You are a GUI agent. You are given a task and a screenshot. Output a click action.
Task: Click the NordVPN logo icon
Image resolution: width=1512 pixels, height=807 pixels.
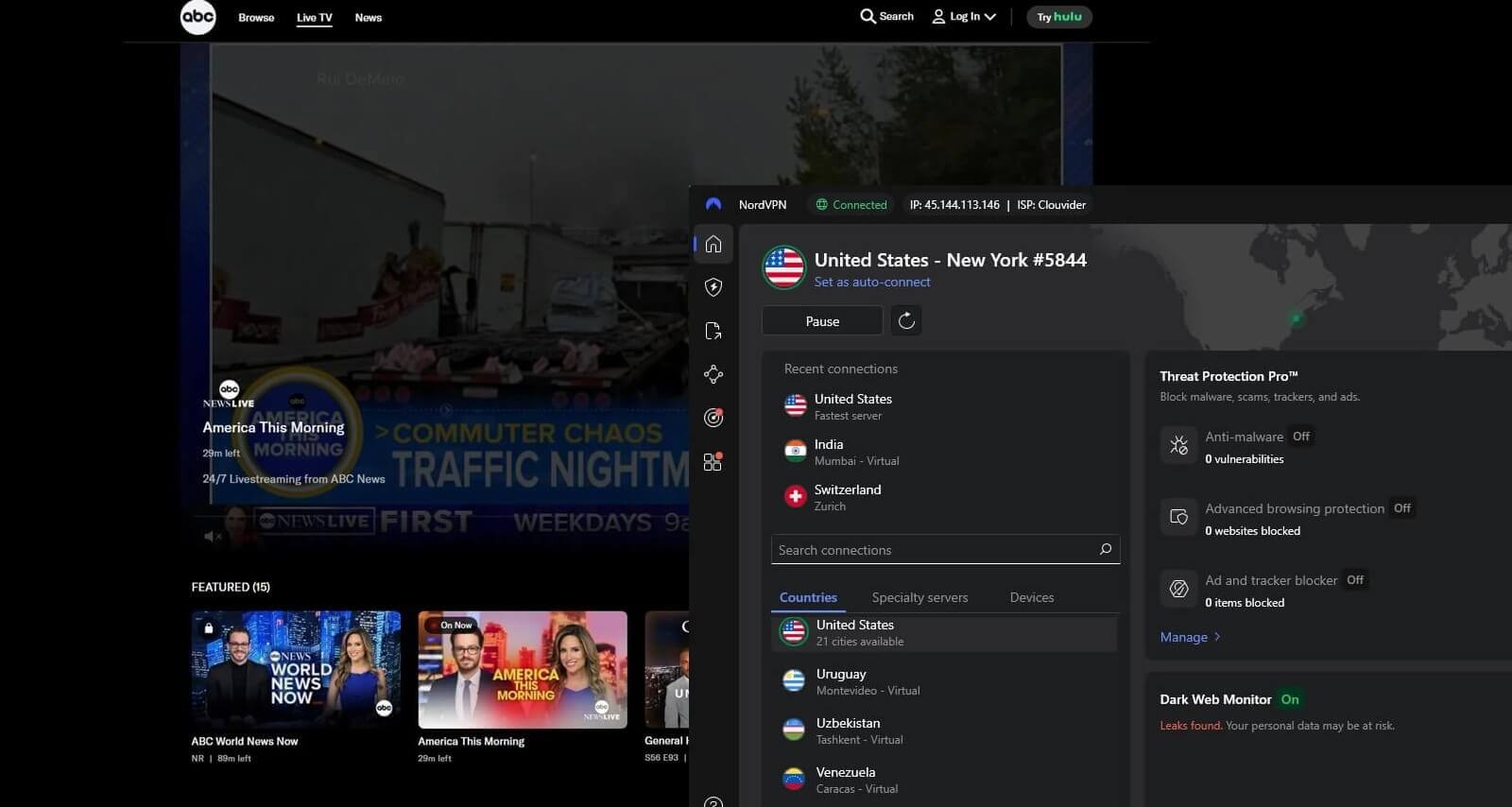pos(713,204)
